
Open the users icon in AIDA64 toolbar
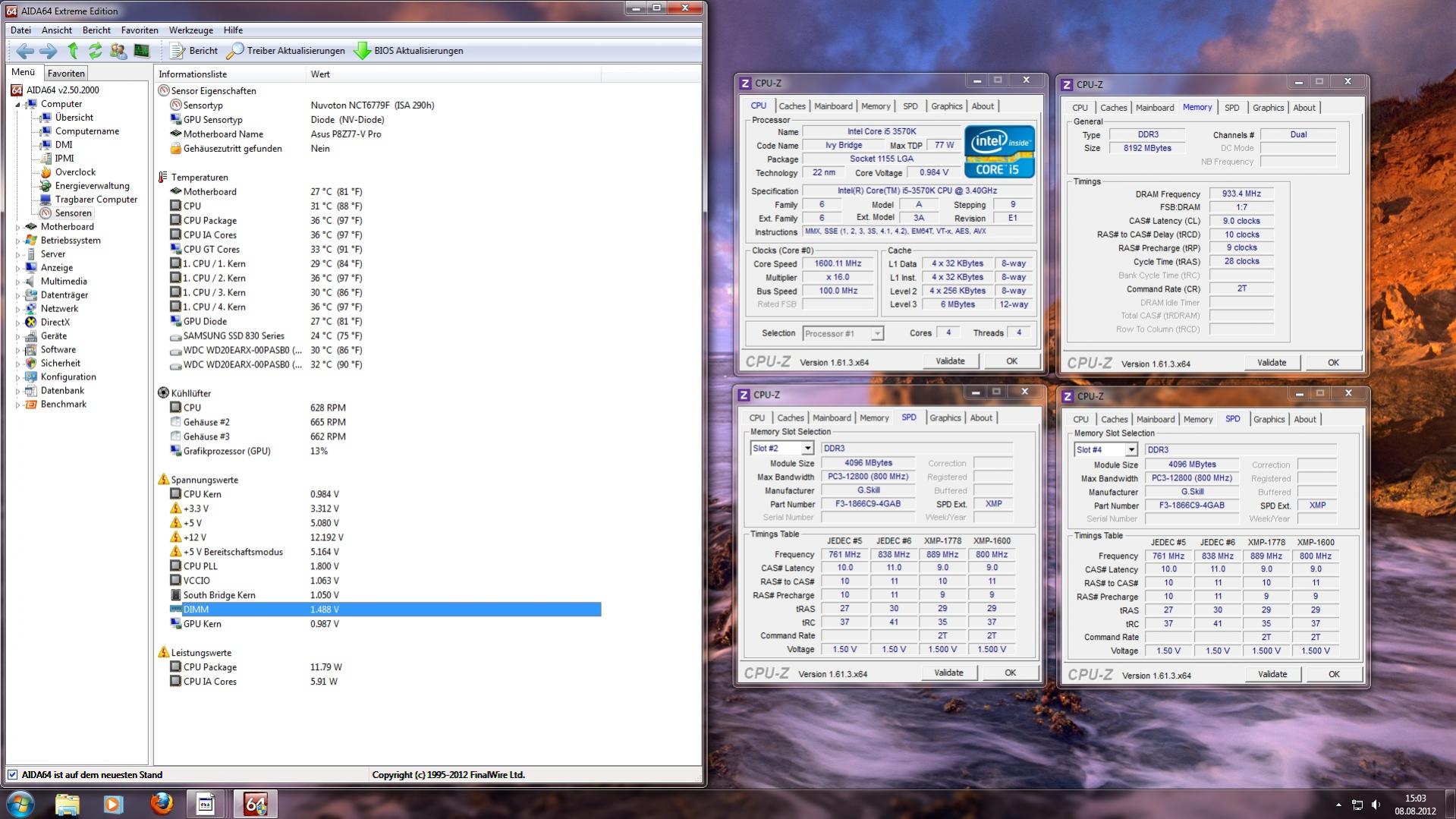point(118,51)
